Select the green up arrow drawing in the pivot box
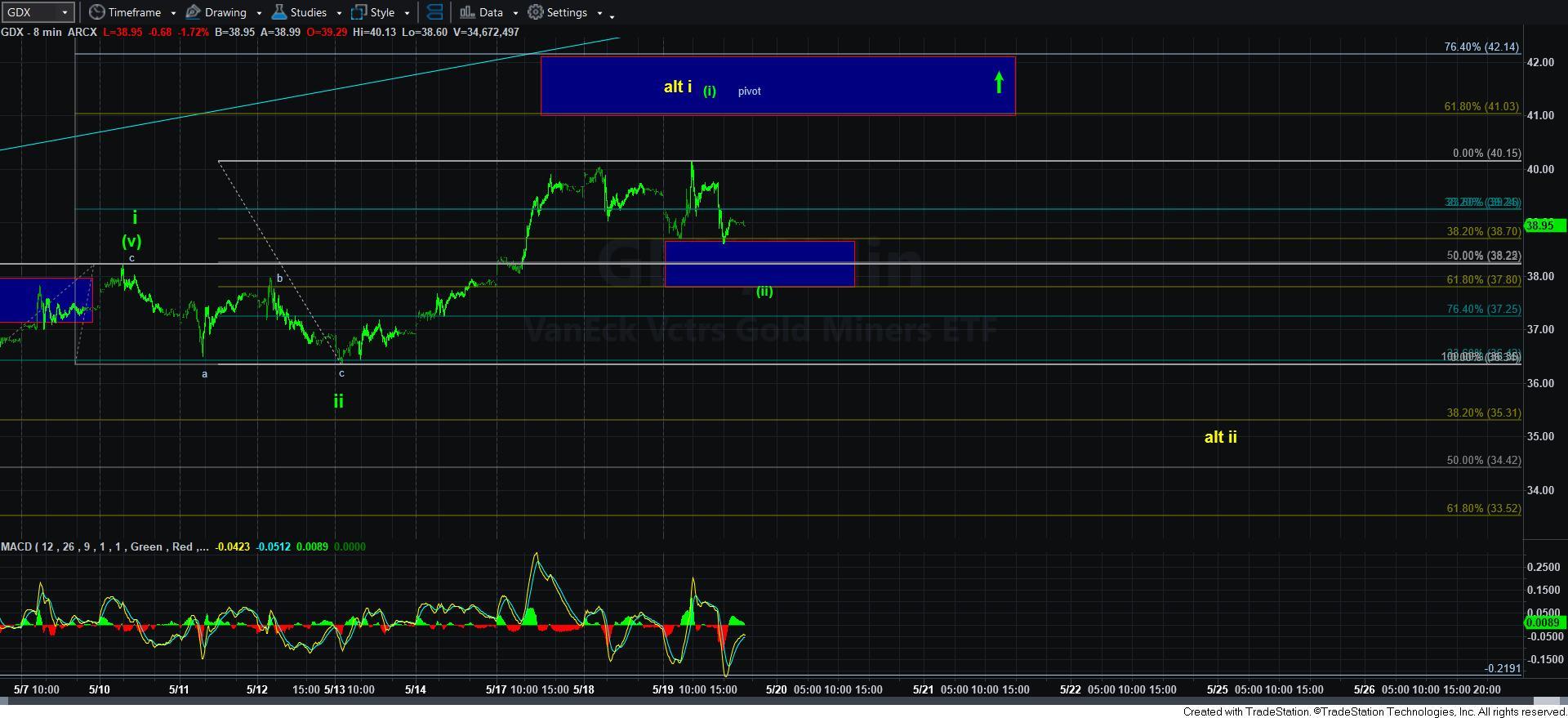1568x718 pixels. coord(998,82)
